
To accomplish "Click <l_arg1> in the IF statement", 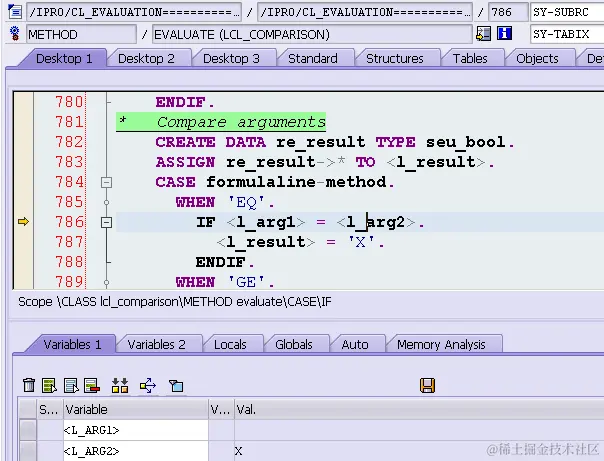I will click(x=266, y=222).
